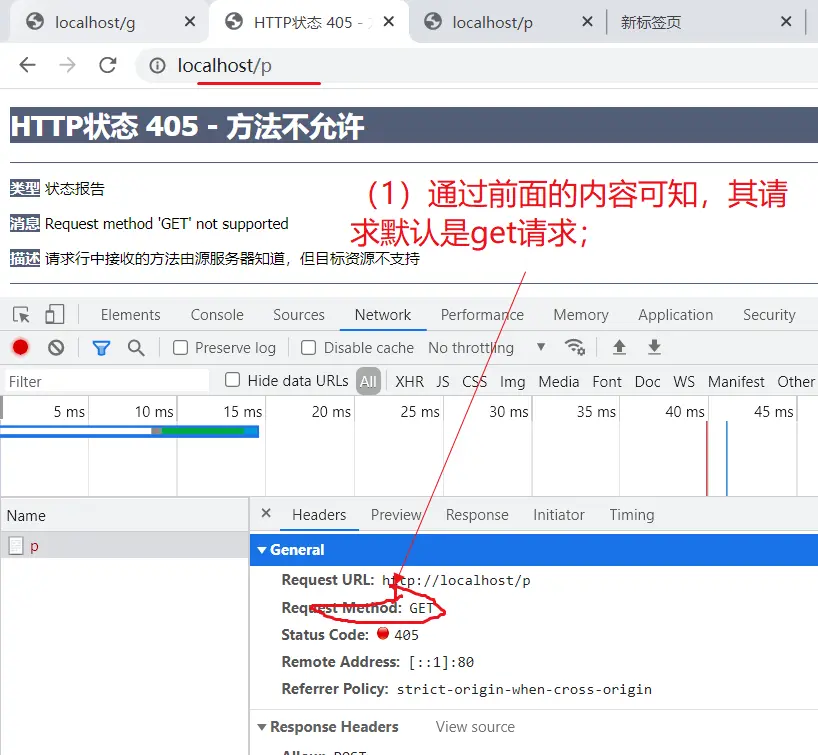Screen dimensions: 818x755
Task: Switch to the Preview tab
Action: (x=396, y=515)
